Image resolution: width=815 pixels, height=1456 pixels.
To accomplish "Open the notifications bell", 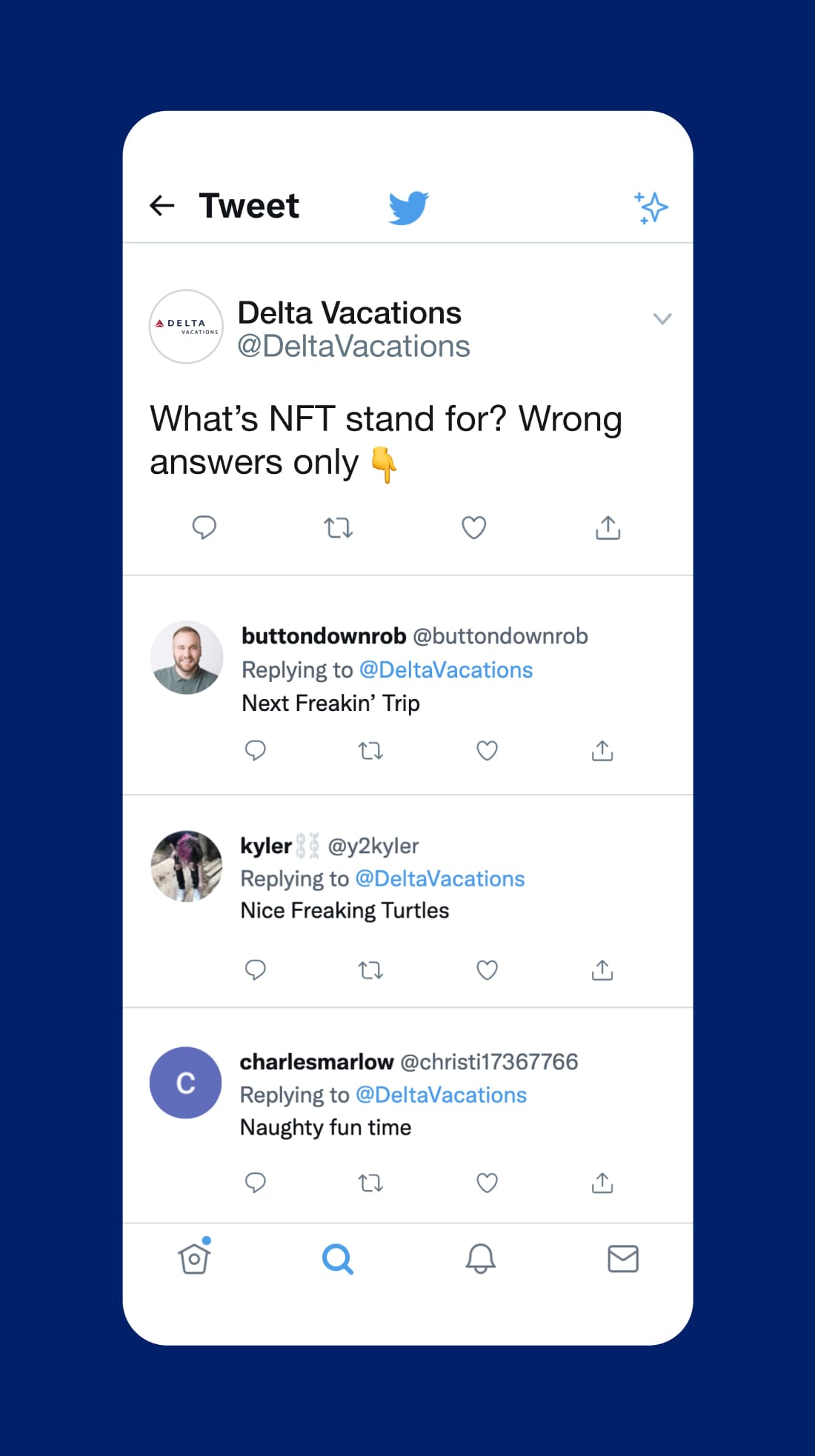I will click(x=481, y=1258).
